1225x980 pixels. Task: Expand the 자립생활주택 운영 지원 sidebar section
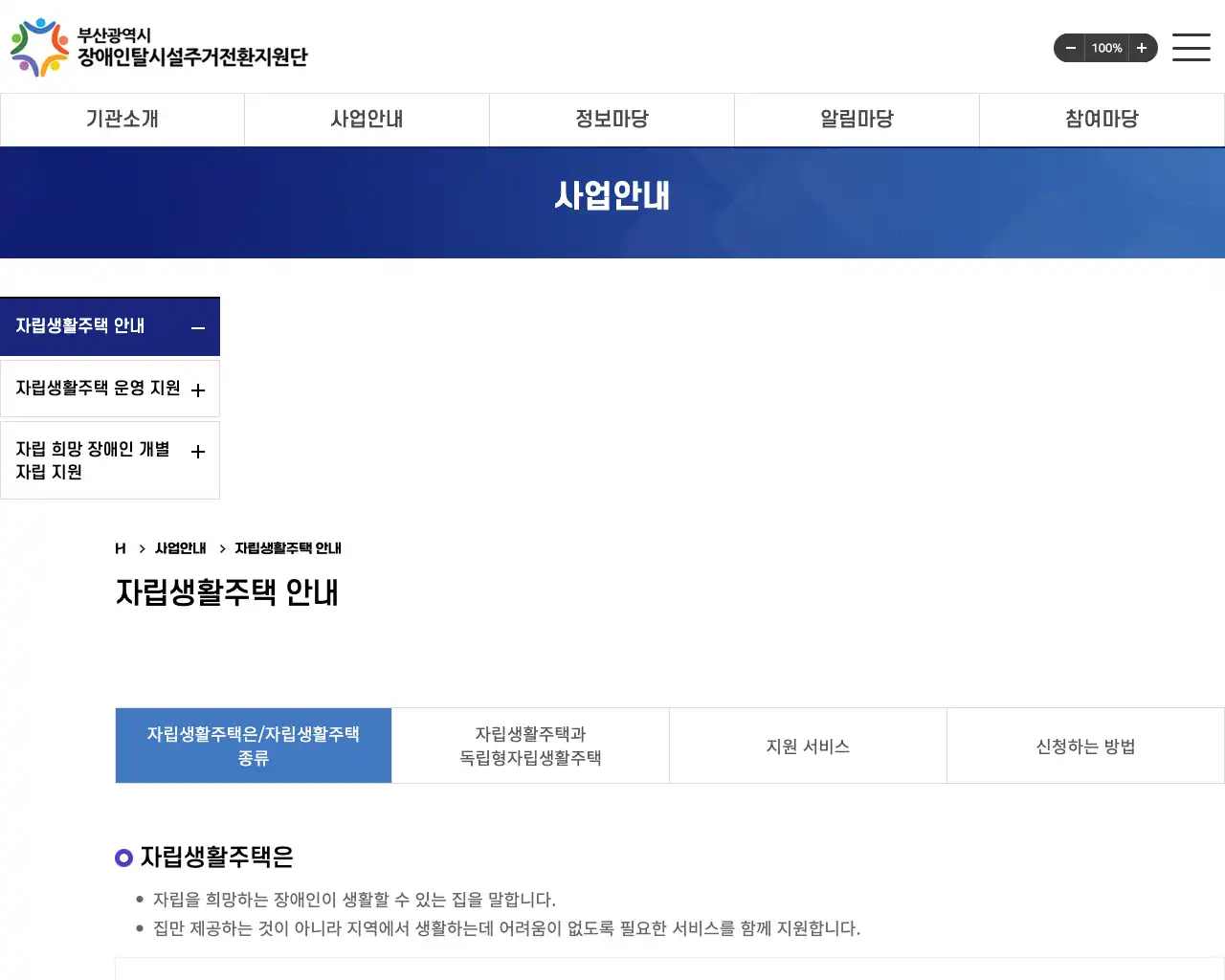(x=110, y=389)
